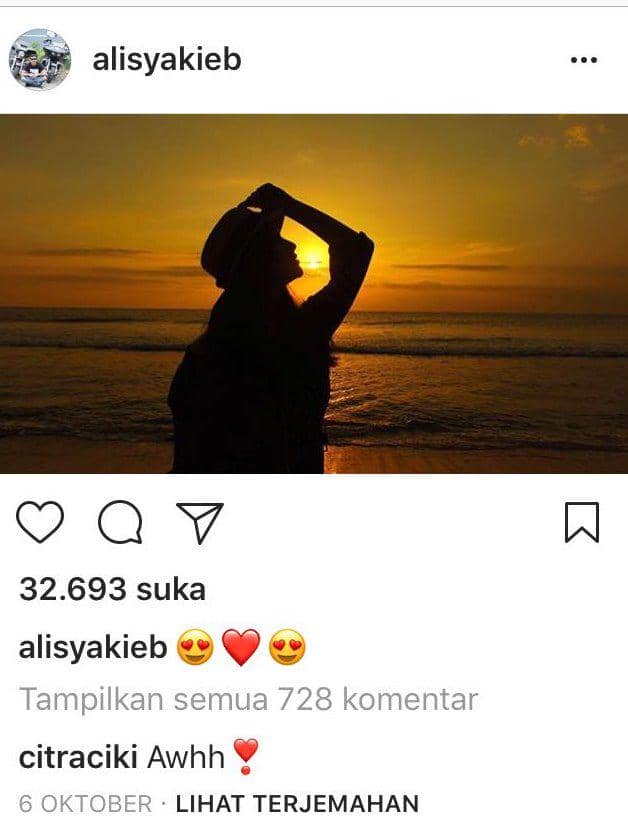Tap the first heart-eyes emoji in the caption
This screenshot has width=628, height=830.
point(195,647)
